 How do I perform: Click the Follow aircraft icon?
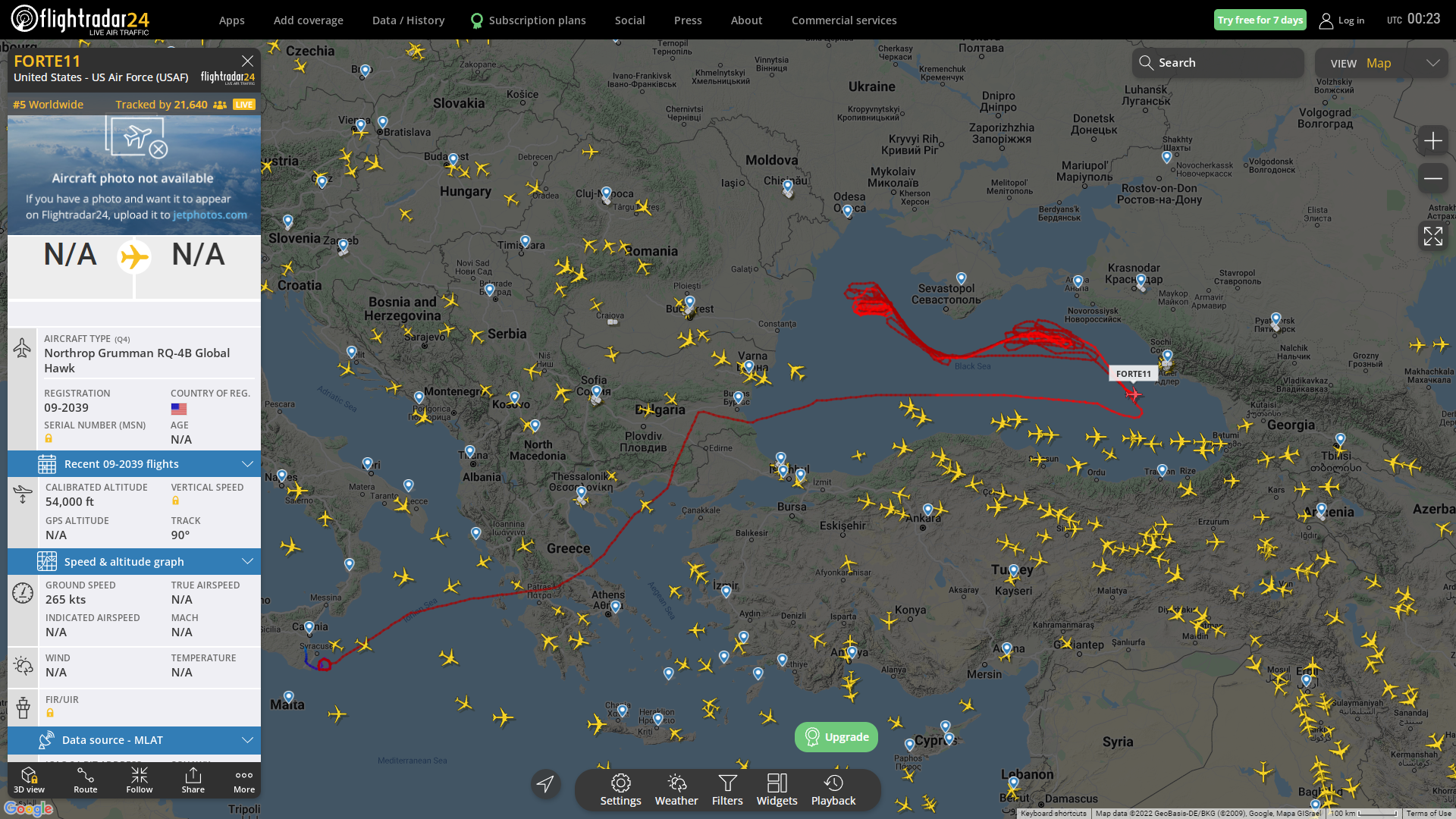click(140, 780)
